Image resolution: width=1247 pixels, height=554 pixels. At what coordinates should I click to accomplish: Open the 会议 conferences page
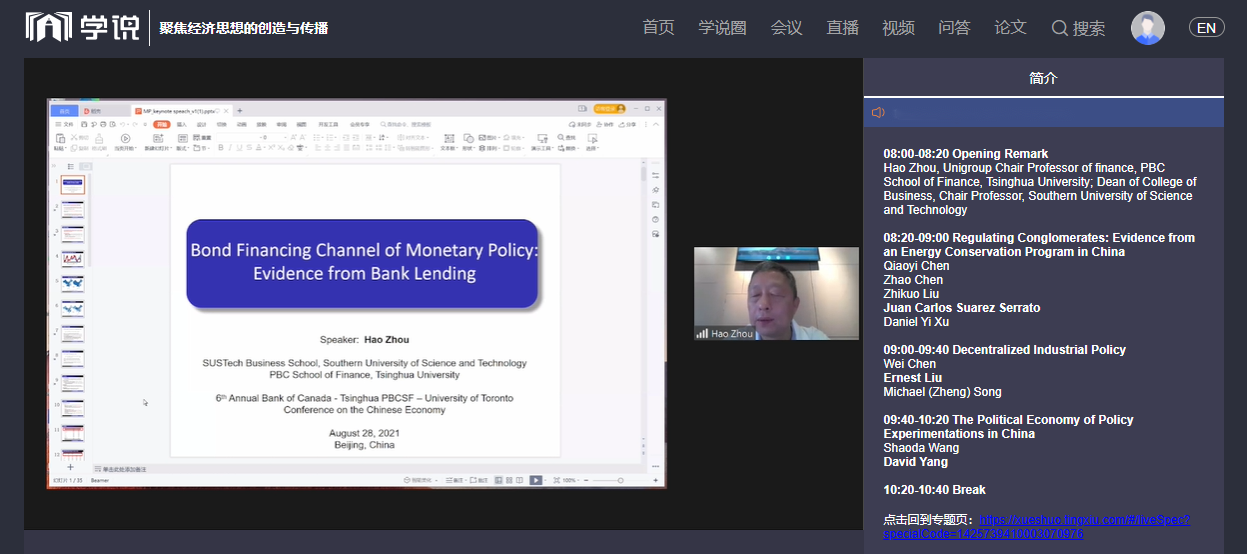tap(786, 28)
